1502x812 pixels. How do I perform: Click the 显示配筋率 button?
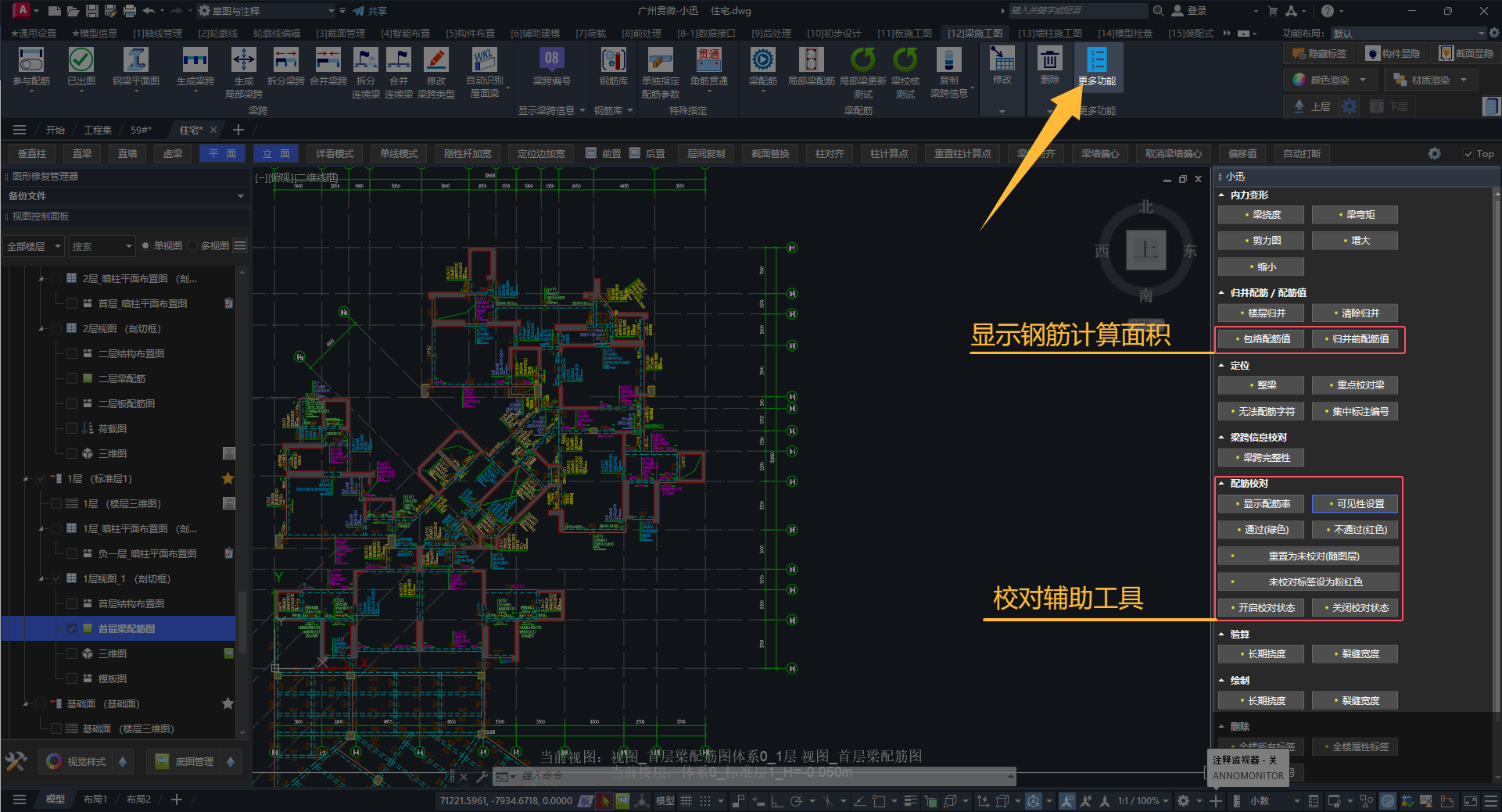click(x=1260, y=504)
